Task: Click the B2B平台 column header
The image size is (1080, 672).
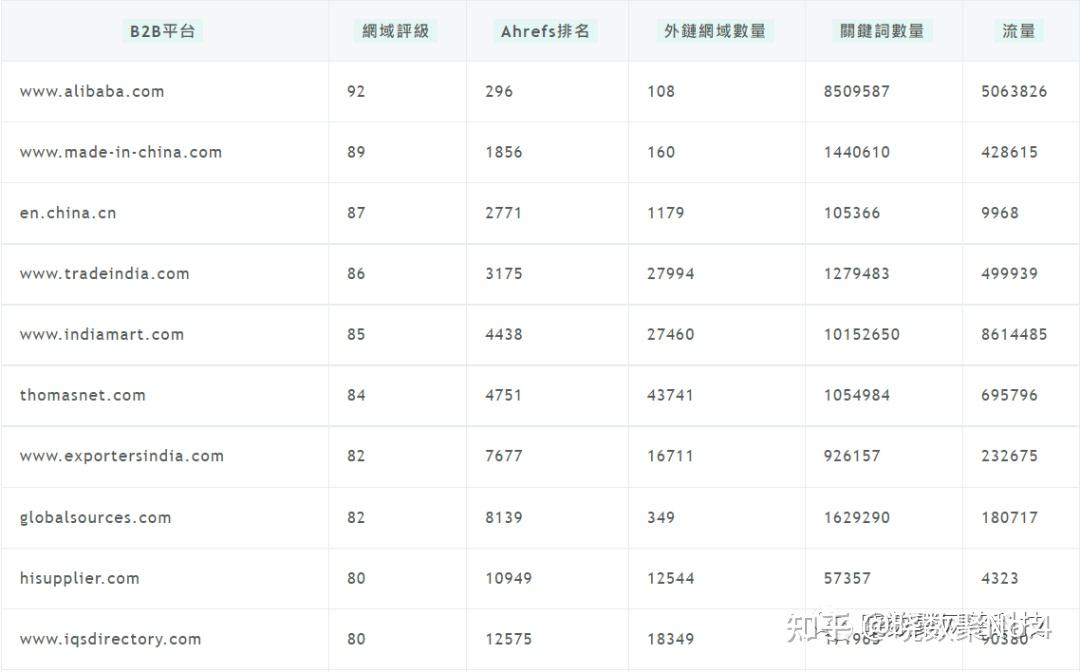Action: click(163, 31)
